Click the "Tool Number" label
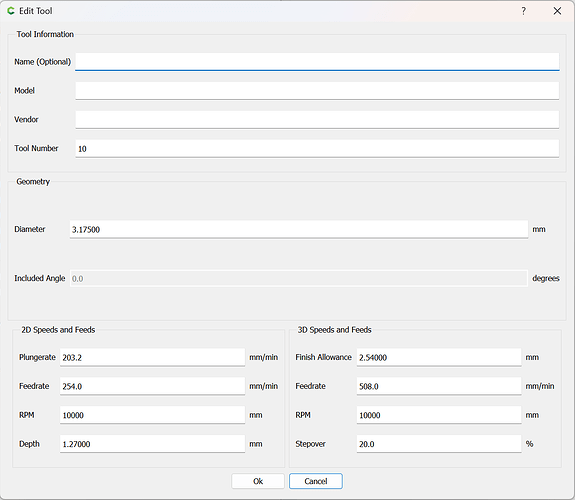This screenshot has height=500, width=575. 36,148
